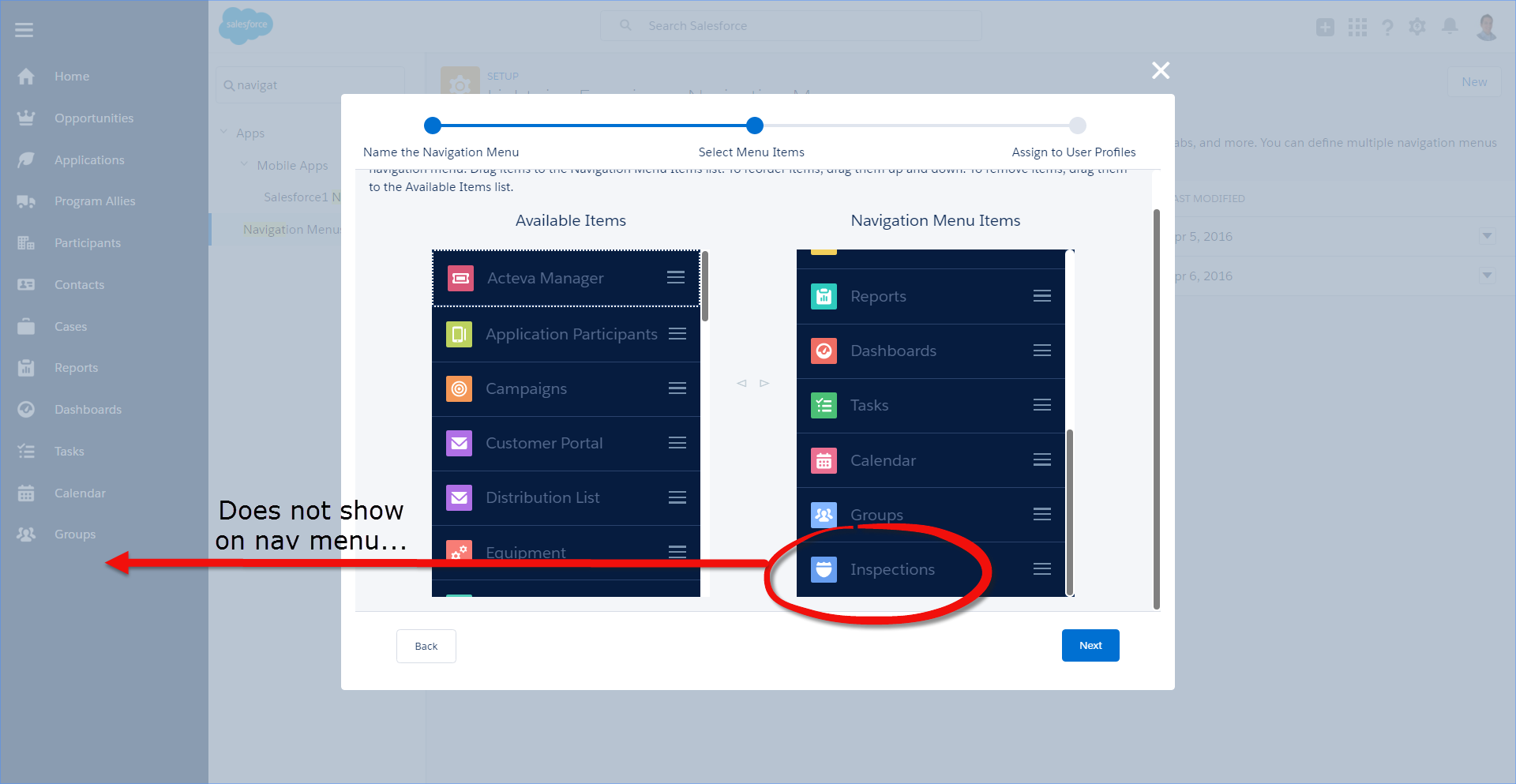Click the Program Allies truck icon
This screenshot has width=1516, height=784.
[26, 201]
